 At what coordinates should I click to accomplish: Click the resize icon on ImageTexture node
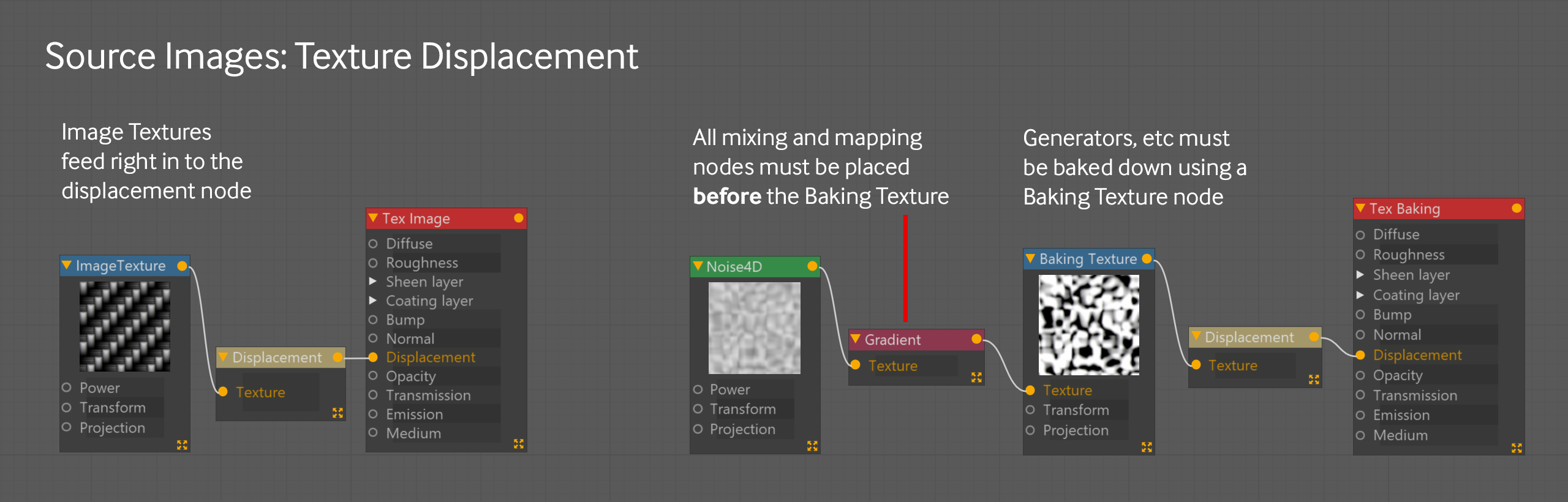click(182, 445)
